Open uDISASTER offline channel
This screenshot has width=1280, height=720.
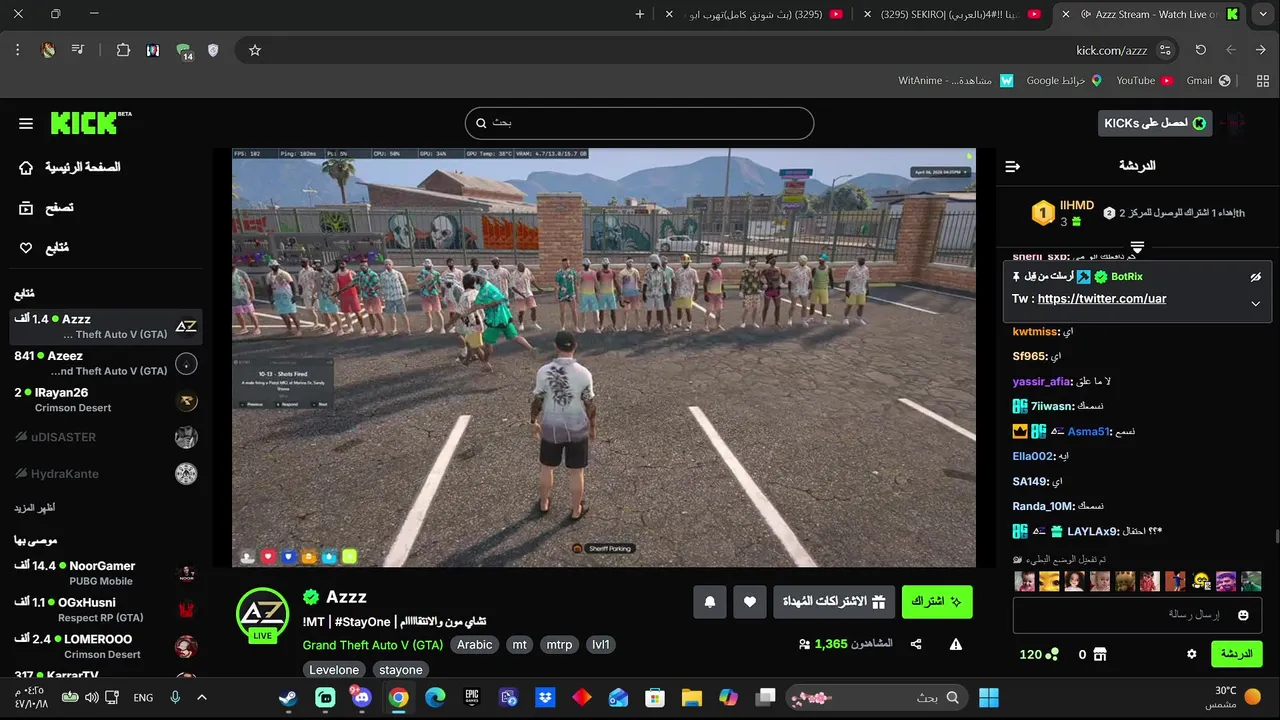(105, 437)
